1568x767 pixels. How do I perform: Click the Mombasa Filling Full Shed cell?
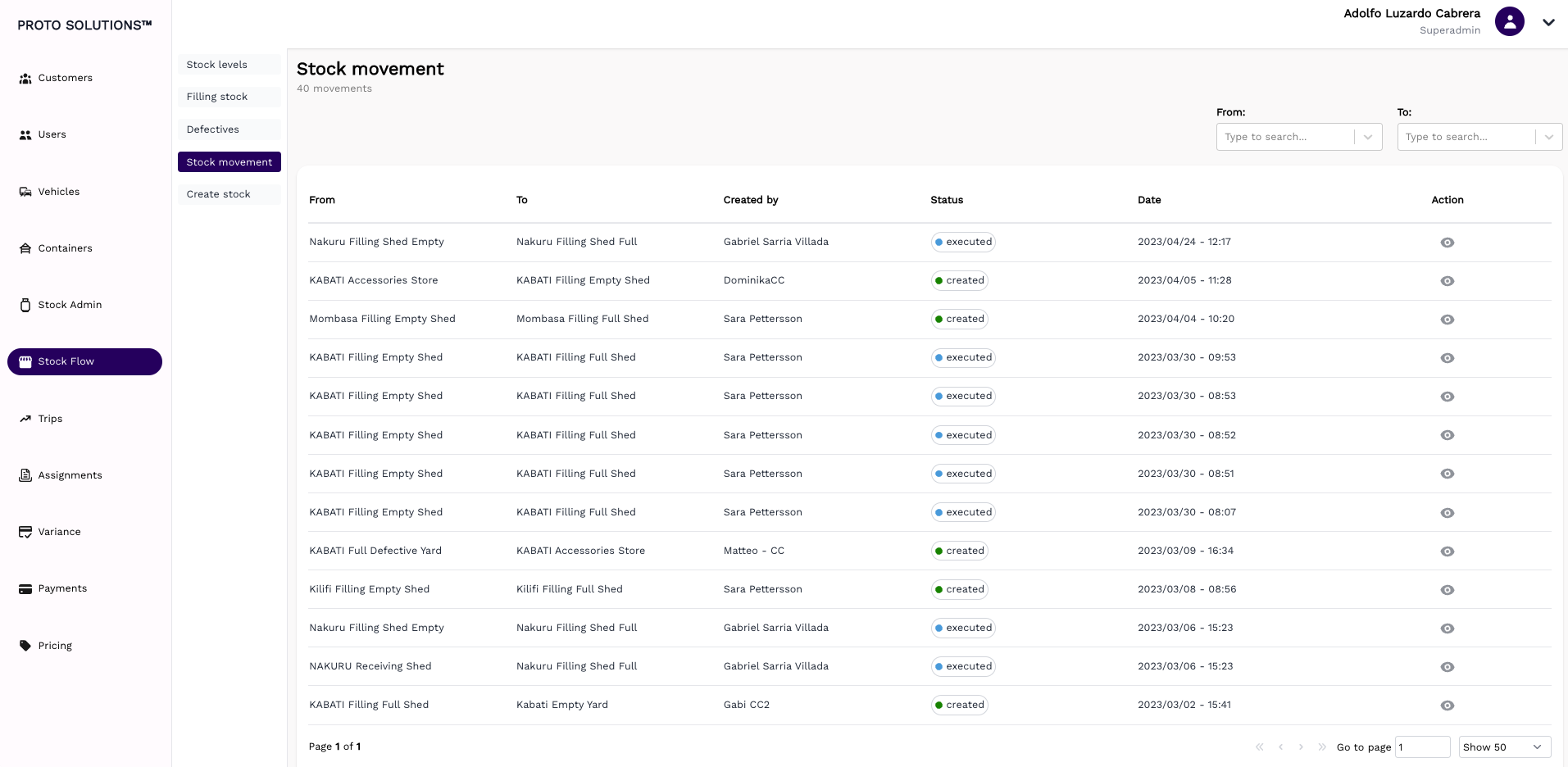click(583, 319)
